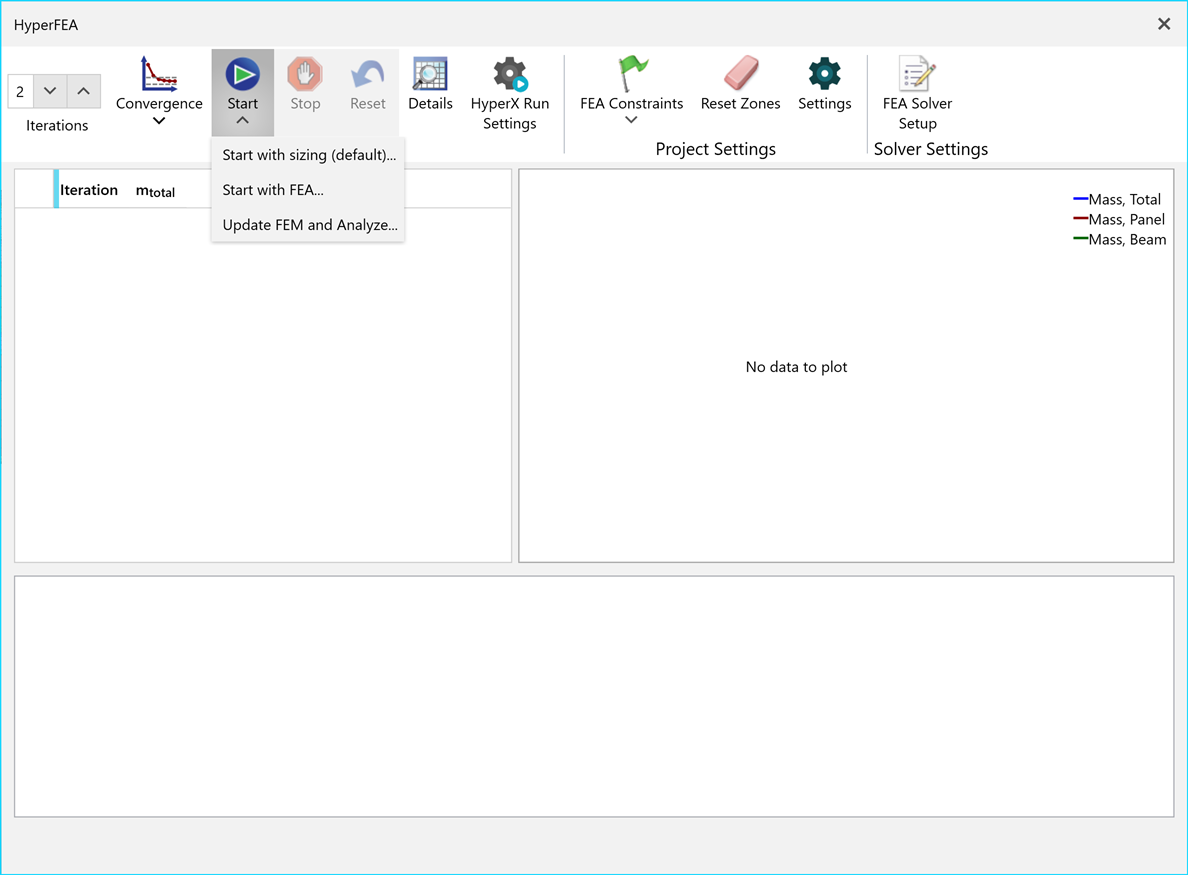Image resolution: width=1188 pixels, height=875 pixels.
Task: Open HyperX Run Settings gear icon
Action: pos(510,74)
